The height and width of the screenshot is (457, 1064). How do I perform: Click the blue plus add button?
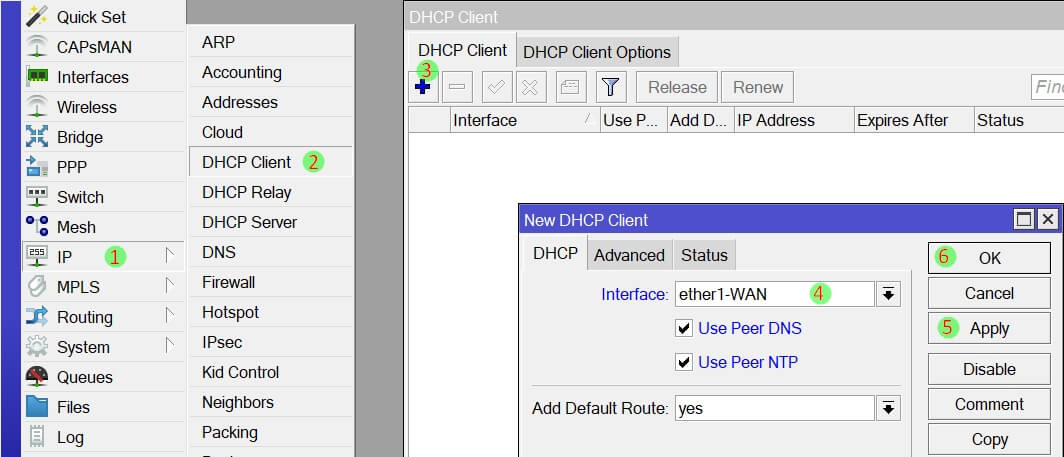click(x=422, y=87)
